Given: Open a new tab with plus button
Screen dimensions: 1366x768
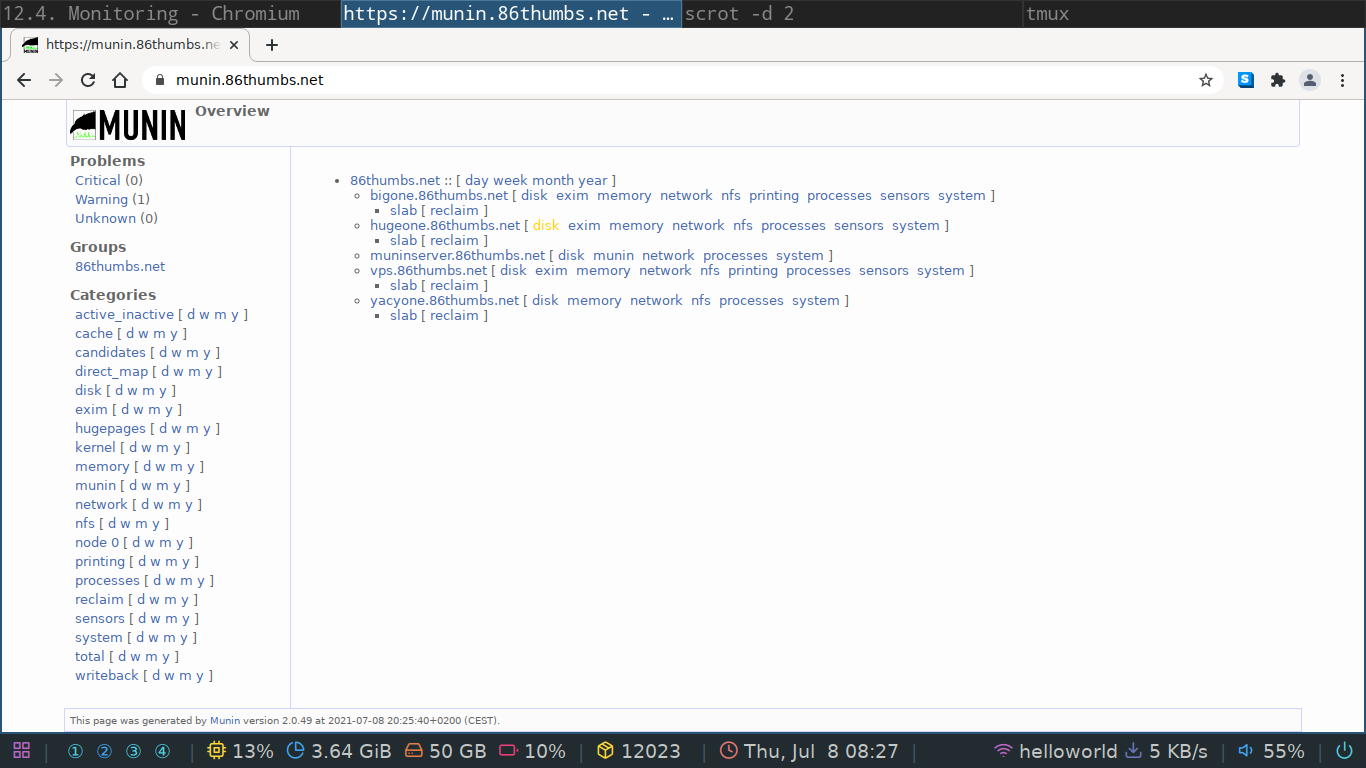Looking at the screenshot, I should click(271, 45).
